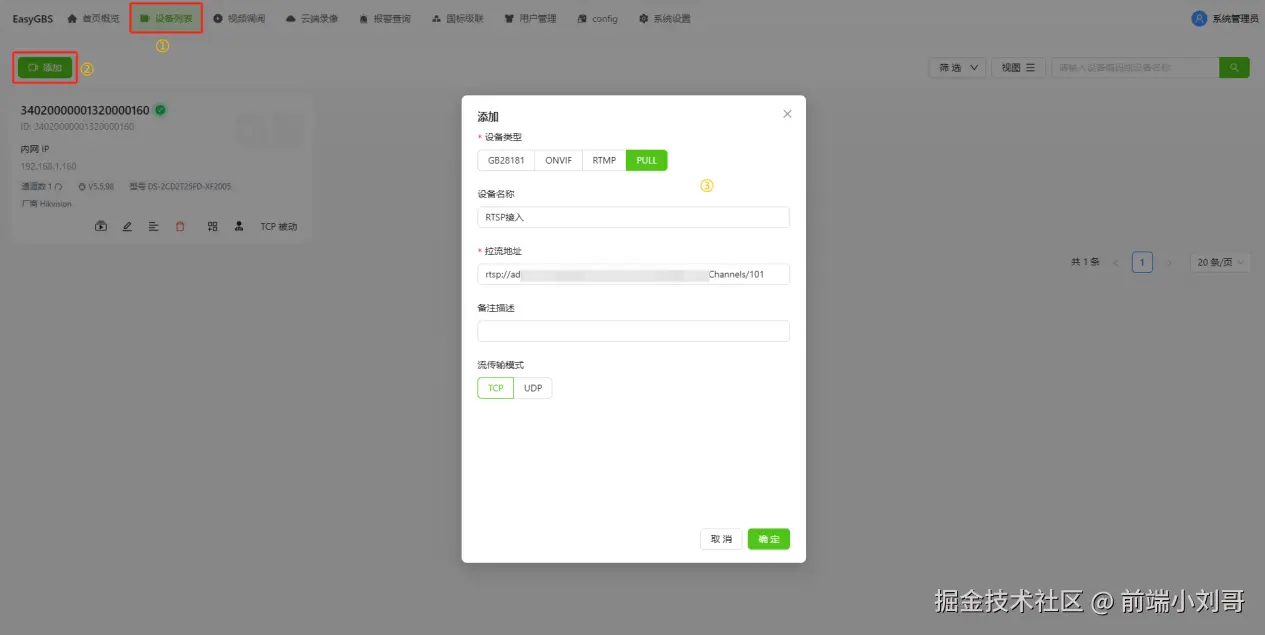Select GB28181 device type

(x=506, y=160)
